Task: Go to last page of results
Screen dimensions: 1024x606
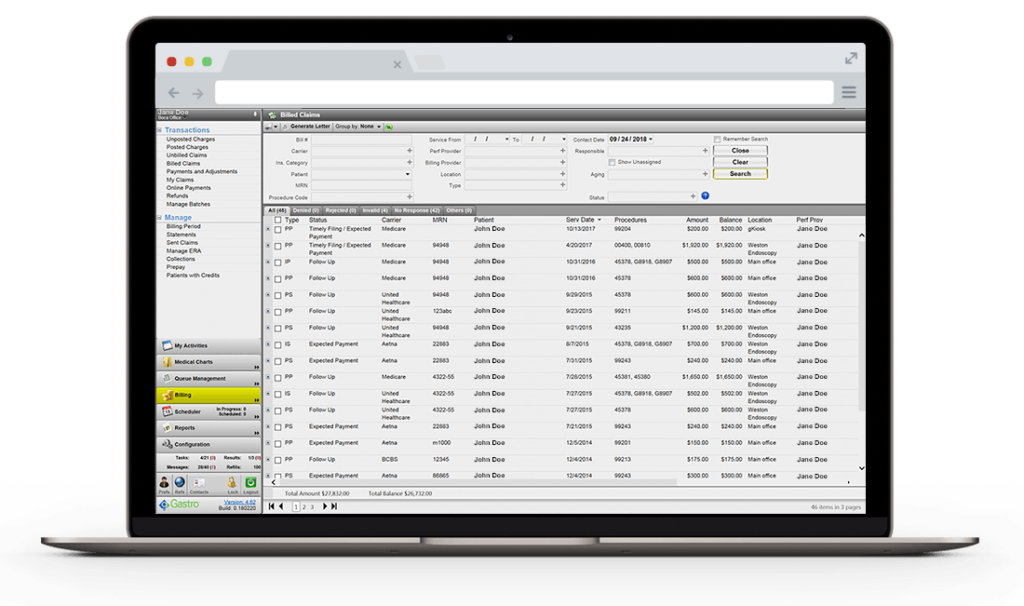Action: pyautogui.click(x=333, y=507)
